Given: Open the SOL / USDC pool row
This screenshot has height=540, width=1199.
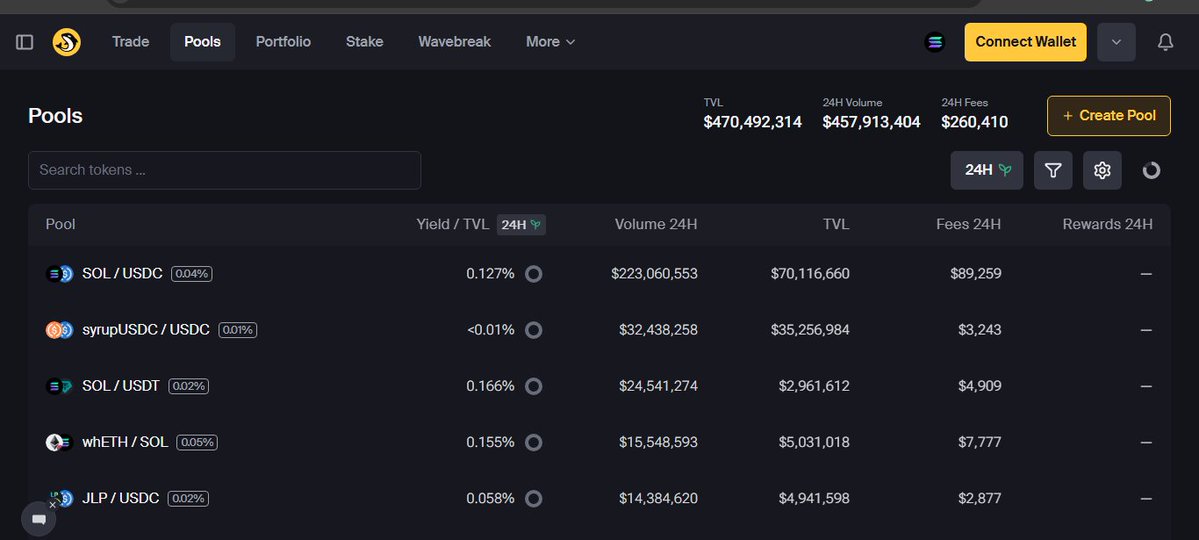Looking at the screenshot, I should pos(599,274).
